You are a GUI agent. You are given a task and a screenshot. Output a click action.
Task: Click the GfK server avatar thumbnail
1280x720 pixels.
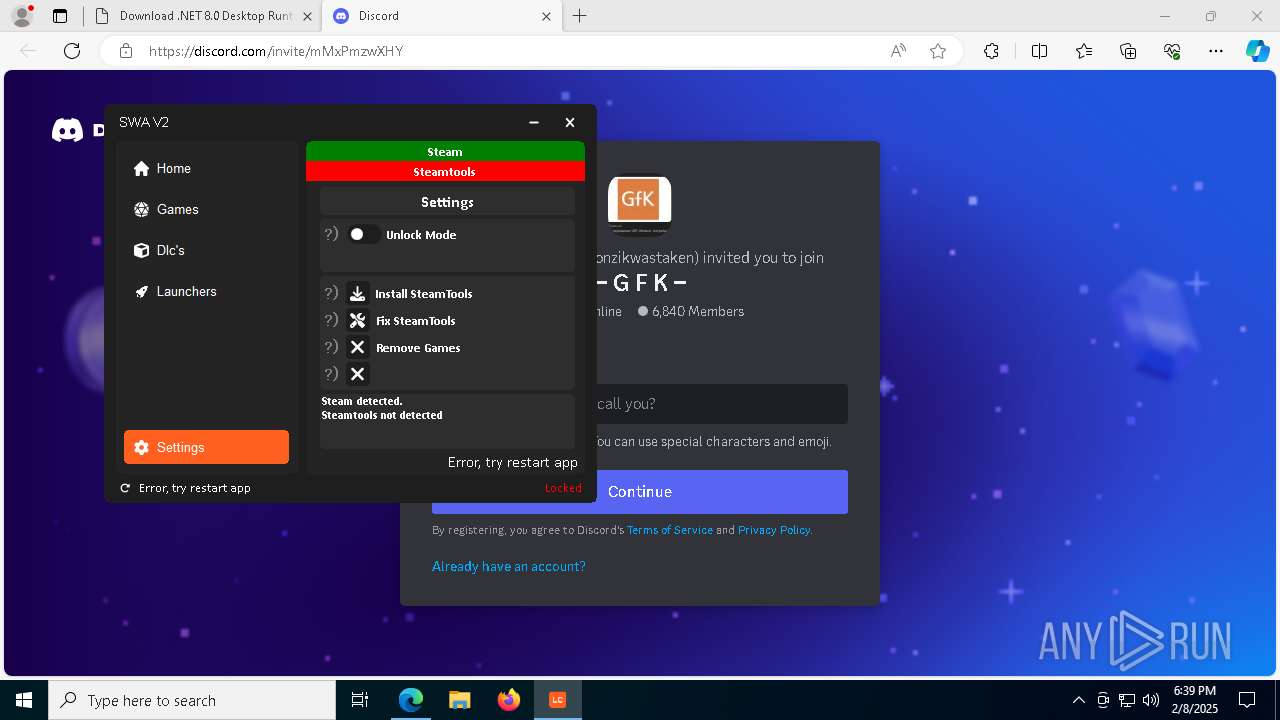coord(639,206)
